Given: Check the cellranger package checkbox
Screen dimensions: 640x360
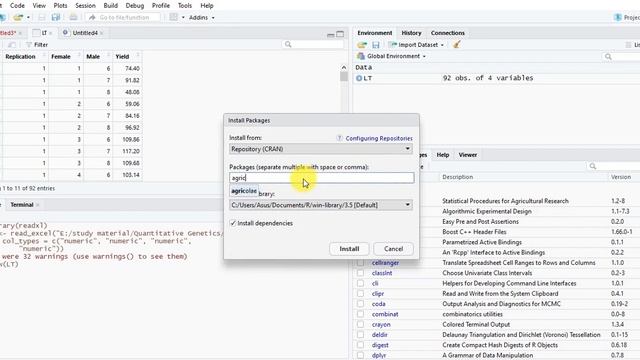Looking at the screenshot, I should (360, 263).
